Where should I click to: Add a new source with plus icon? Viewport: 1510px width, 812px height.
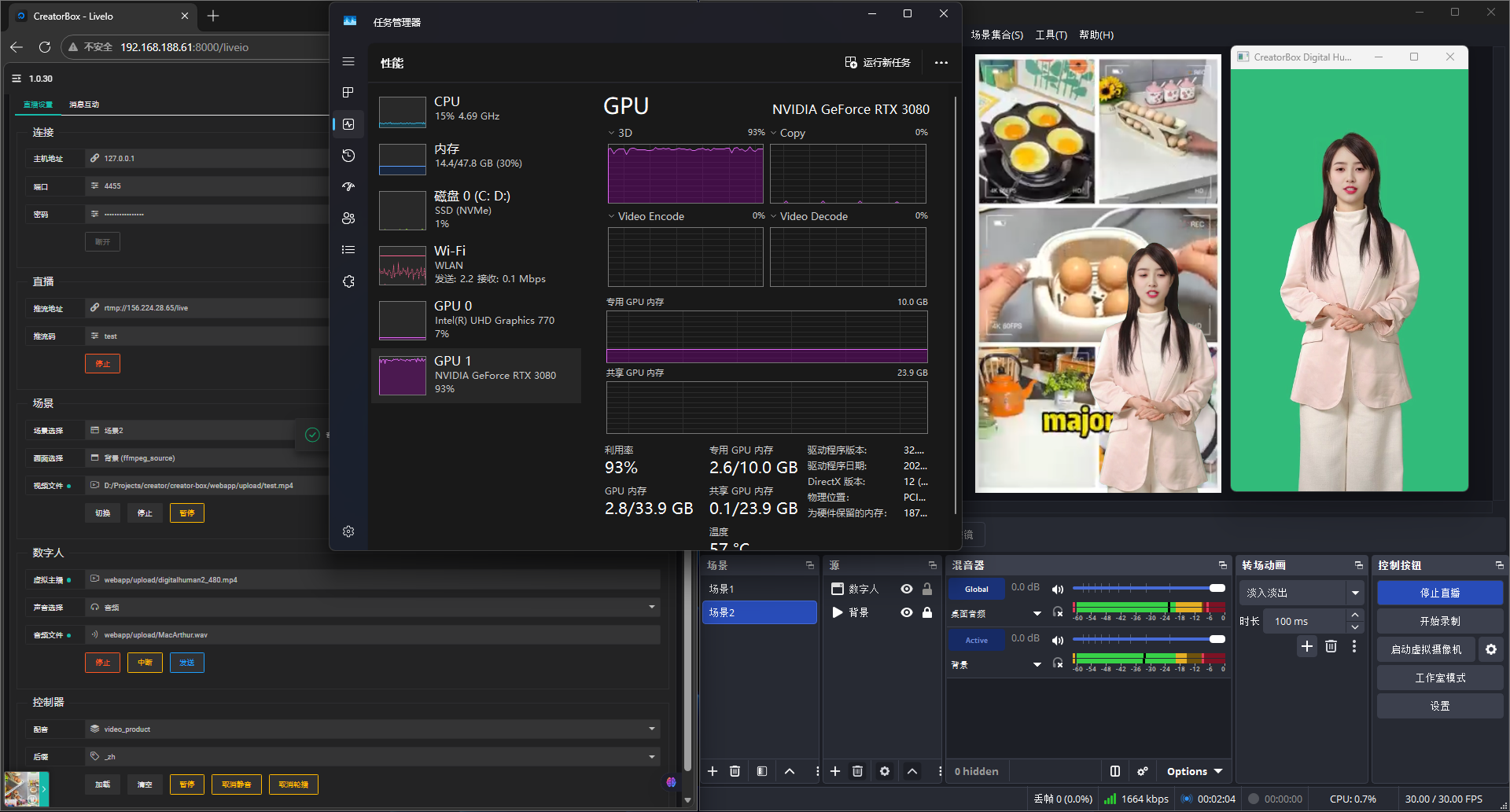coord(835,771)
